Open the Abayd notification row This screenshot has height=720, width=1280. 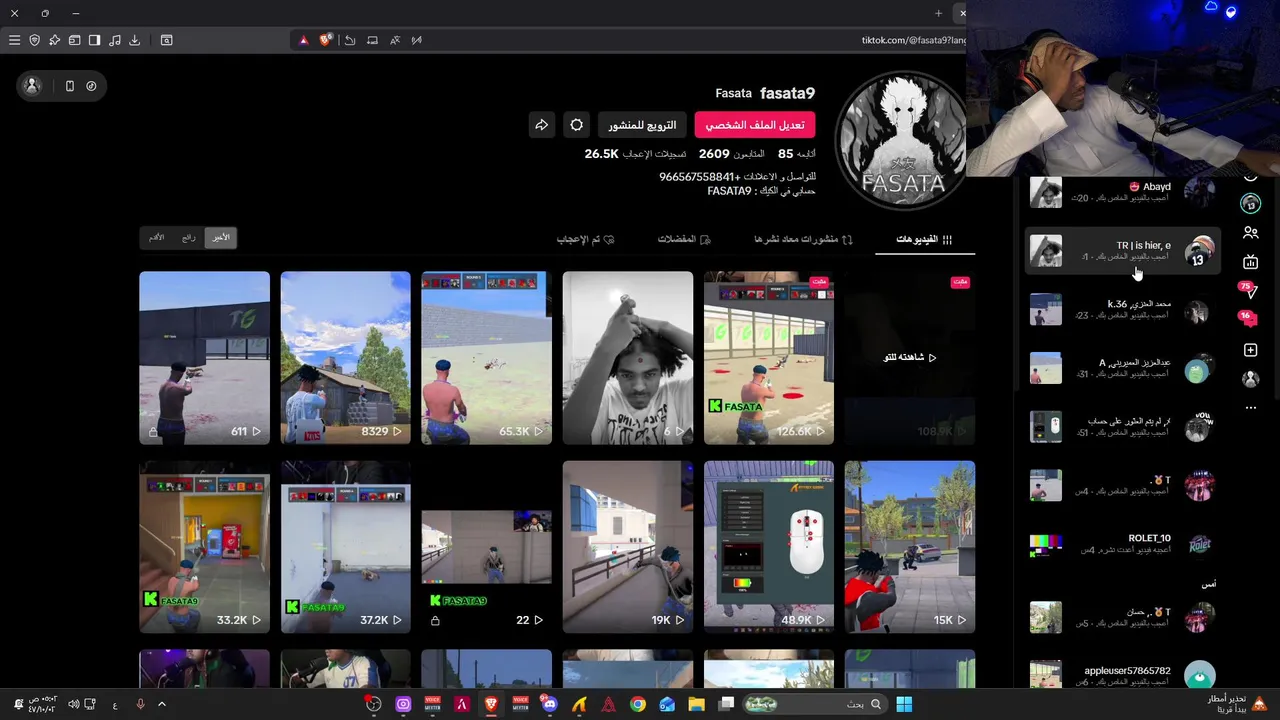1122,192
